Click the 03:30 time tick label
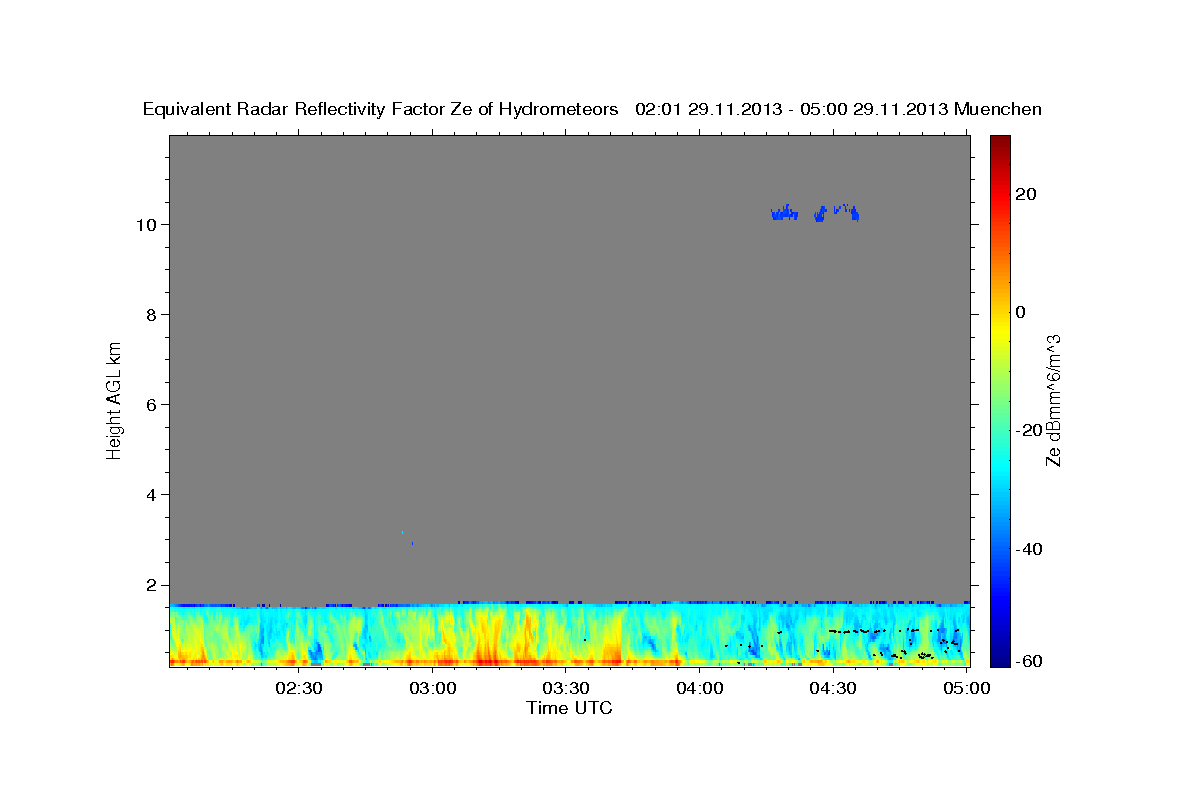 pyautogui.click(x=567, y=688)
